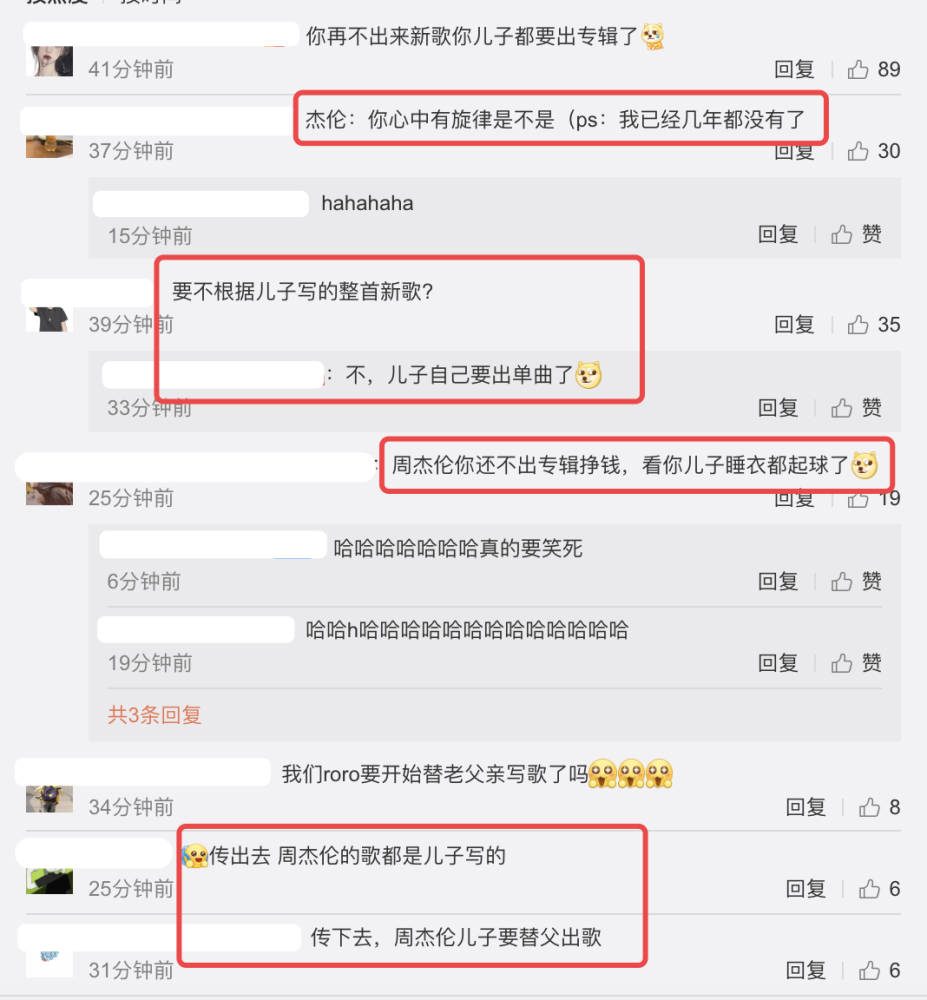Like the hahahaha reply

coord(856,234)
